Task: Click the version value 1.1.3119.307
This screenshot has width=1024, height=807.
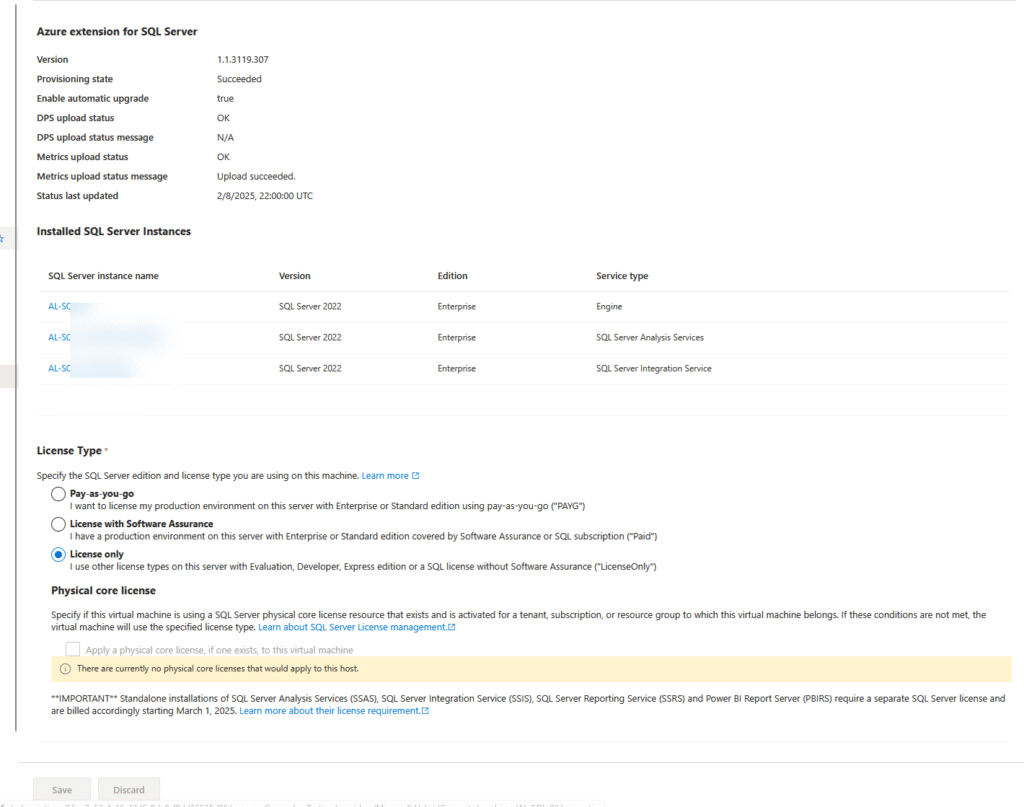Action: [242, 59]
